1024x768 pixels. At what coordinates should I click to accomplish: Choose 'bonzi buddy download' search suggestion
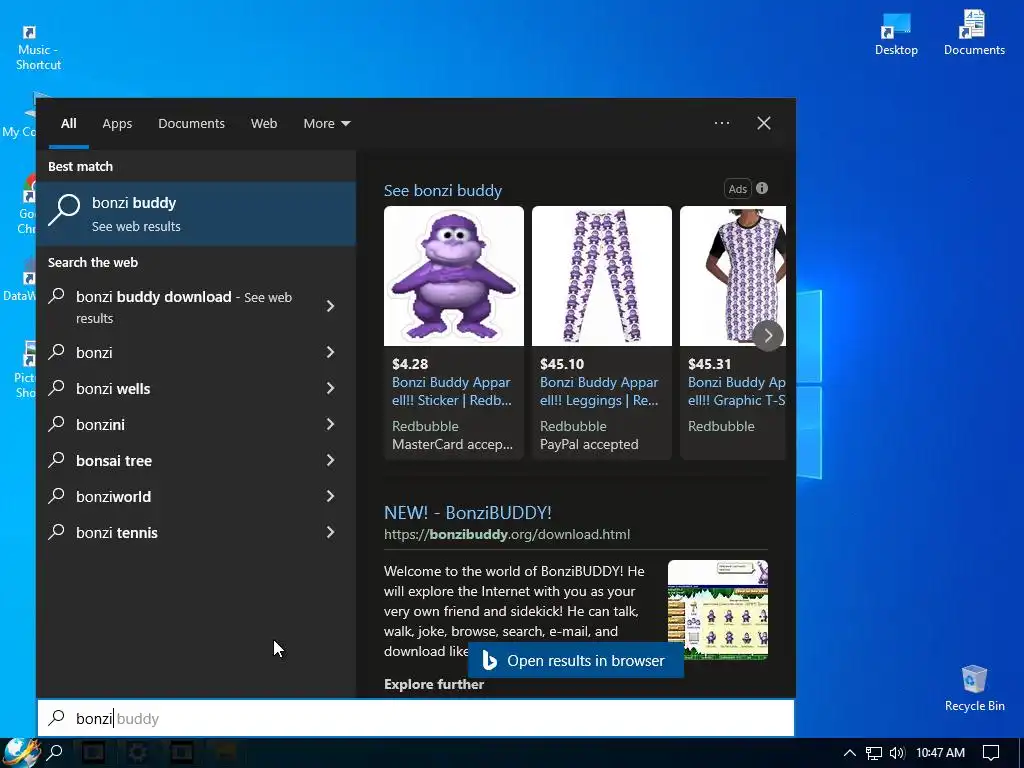coord(184,307)
